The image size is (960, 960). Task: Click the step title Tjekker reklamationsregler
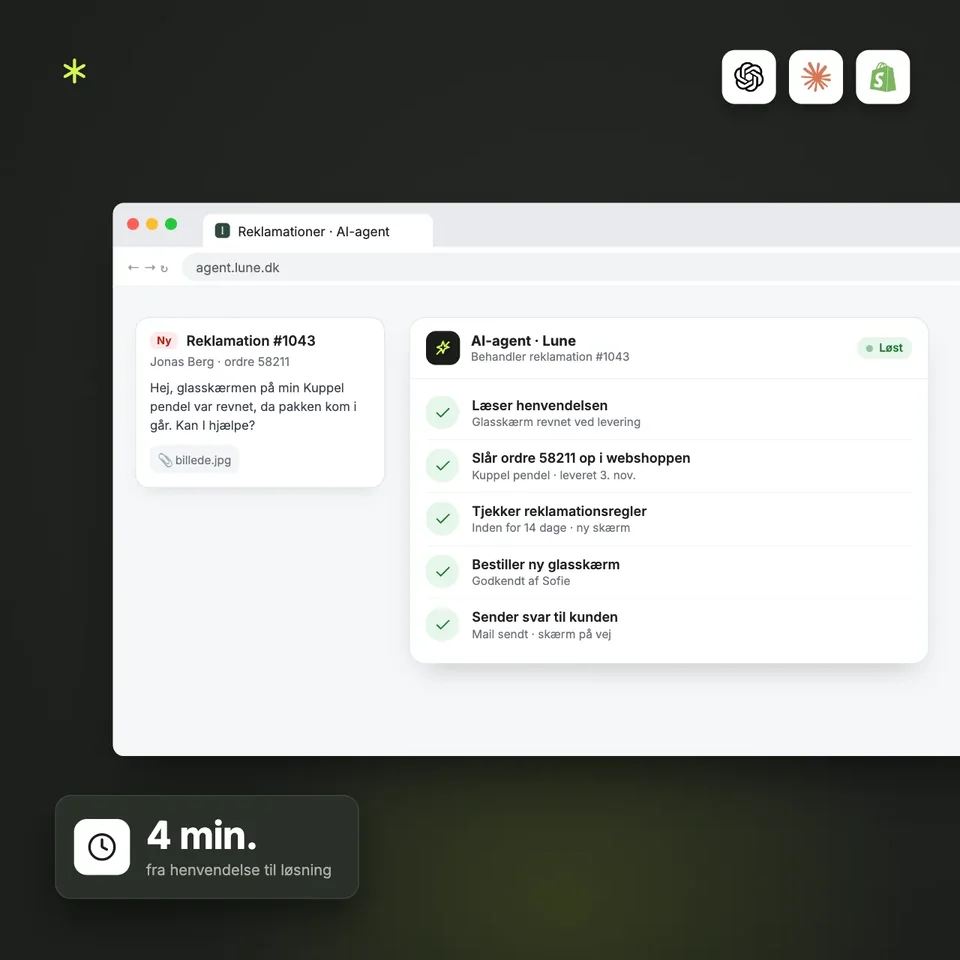(559, 511)
